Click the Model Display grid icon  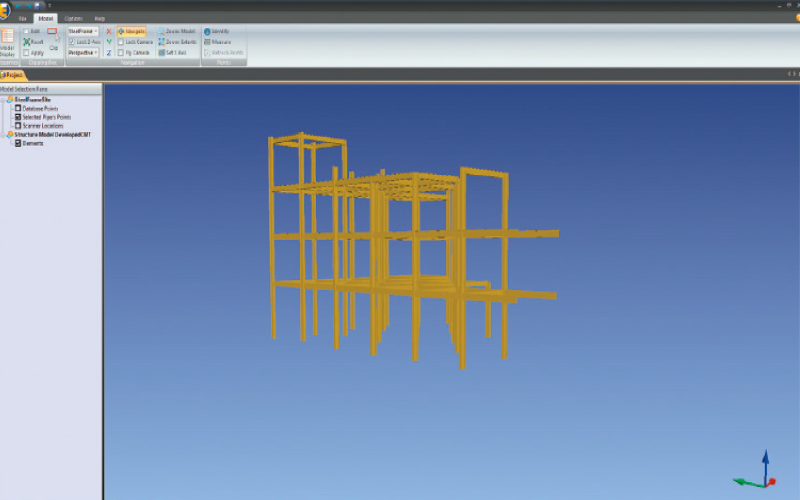7,36
